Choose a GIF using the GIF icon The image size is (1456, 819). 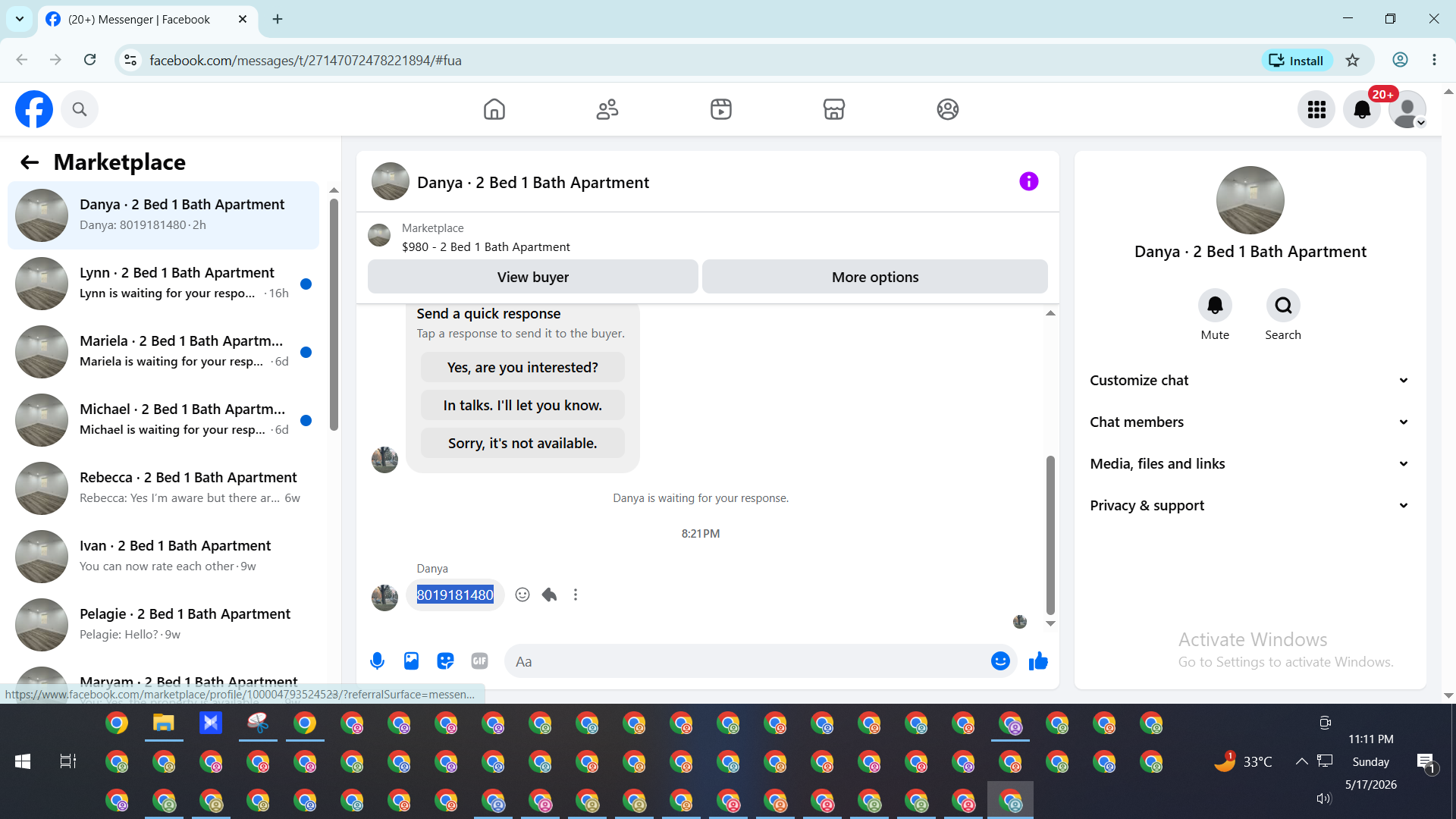479,661
